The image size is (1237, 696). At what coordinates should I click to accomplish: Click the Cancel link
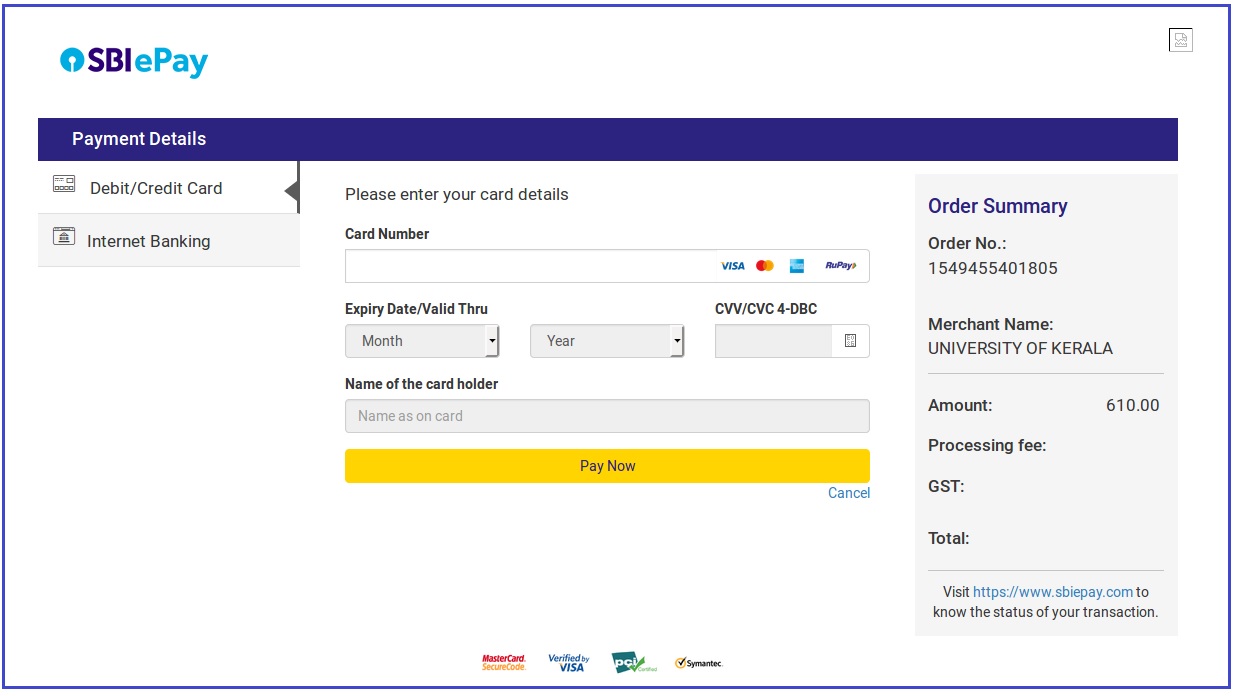849,493
